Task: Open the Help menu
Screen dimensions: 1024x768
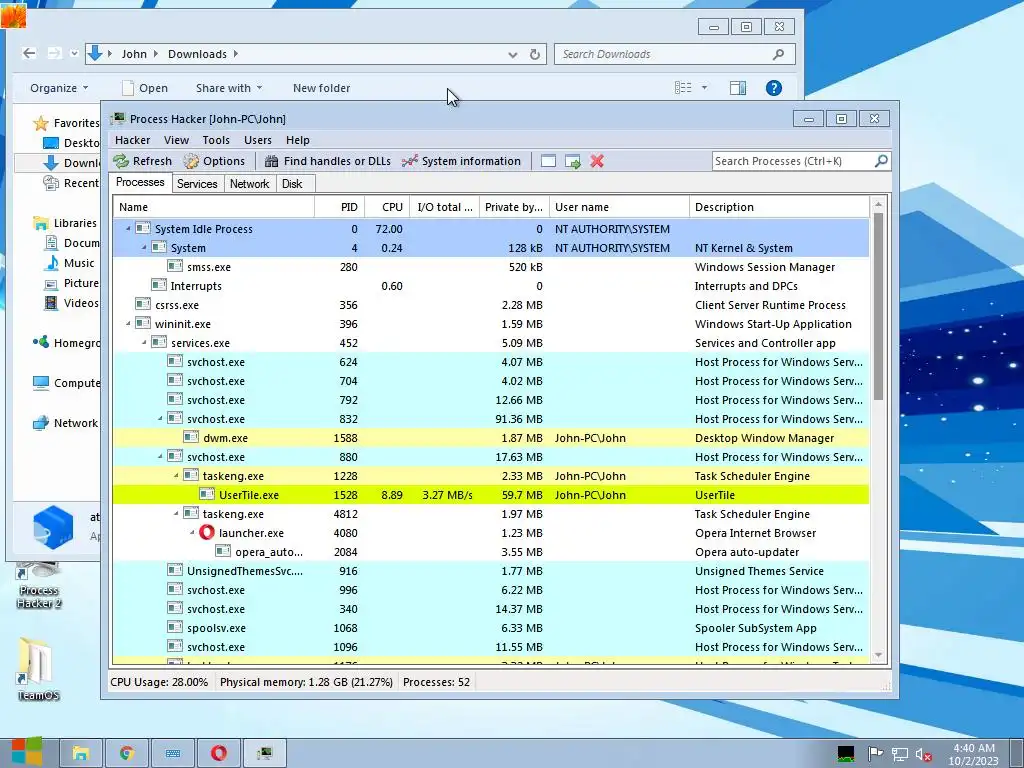Action: (298, 140)
